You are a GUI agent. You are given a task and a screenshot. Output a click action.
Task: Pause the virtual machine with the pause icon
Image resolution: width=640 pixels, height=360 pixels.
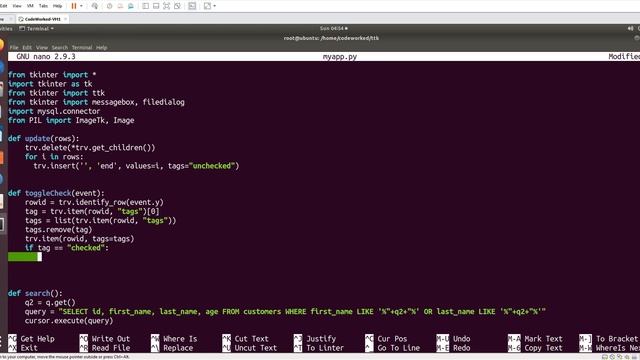[73, 6]
